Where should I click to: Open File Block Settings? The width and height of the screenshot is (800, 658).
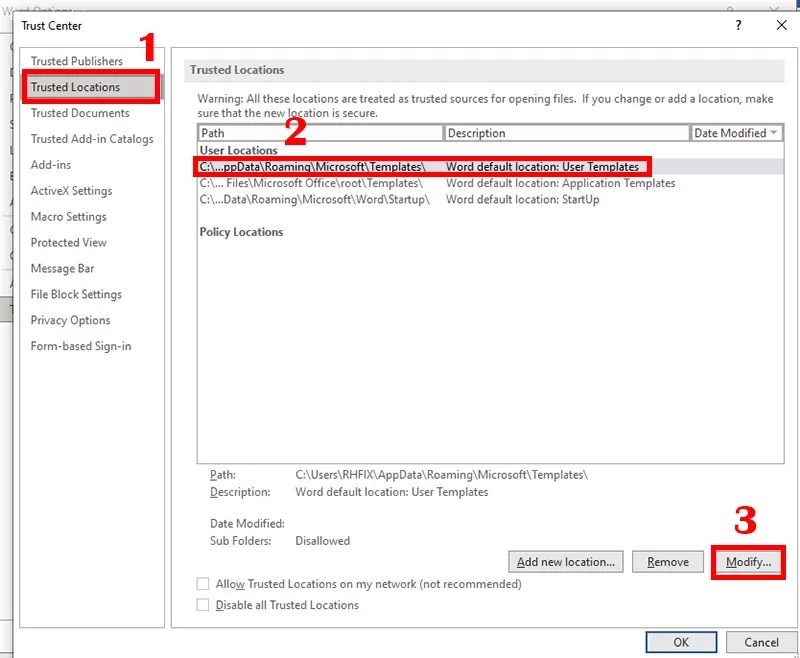76,295
